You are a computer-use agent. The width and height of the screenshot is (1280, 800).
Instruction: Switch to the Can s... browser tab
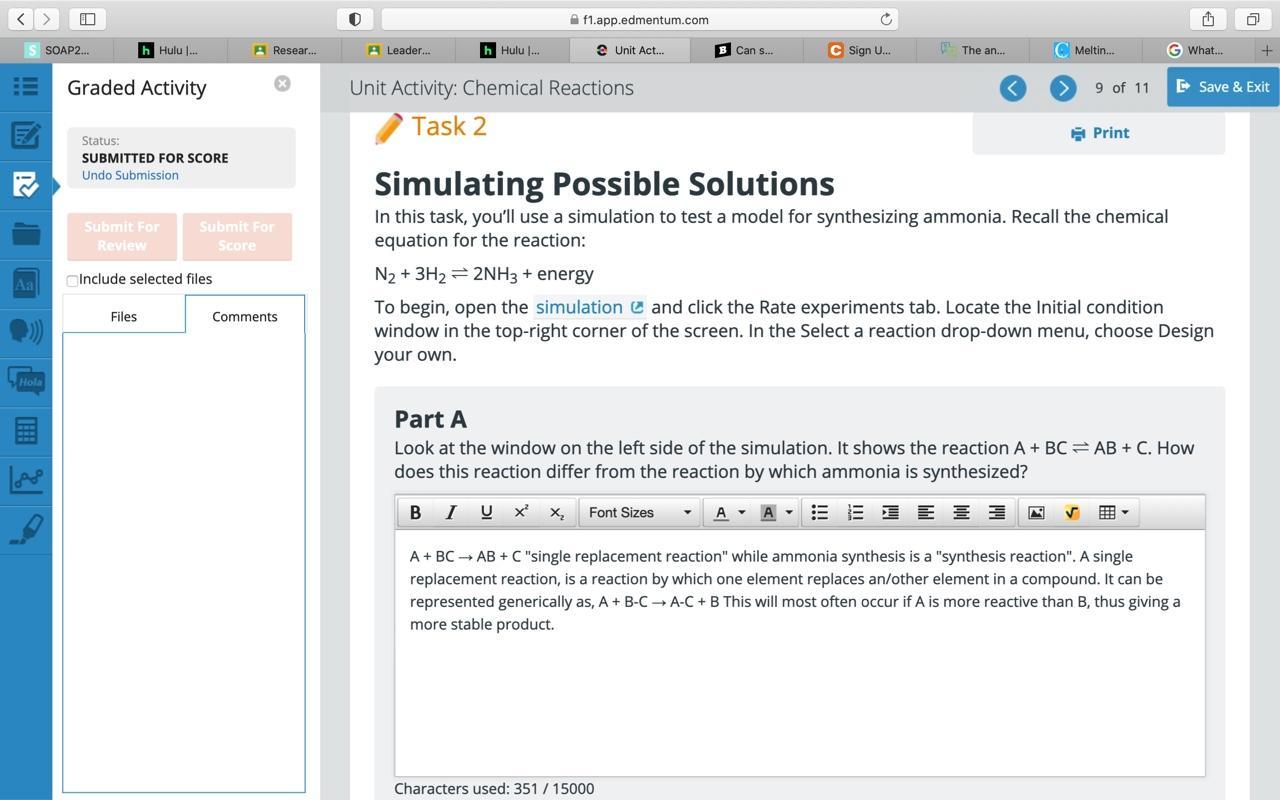[745, 50]
